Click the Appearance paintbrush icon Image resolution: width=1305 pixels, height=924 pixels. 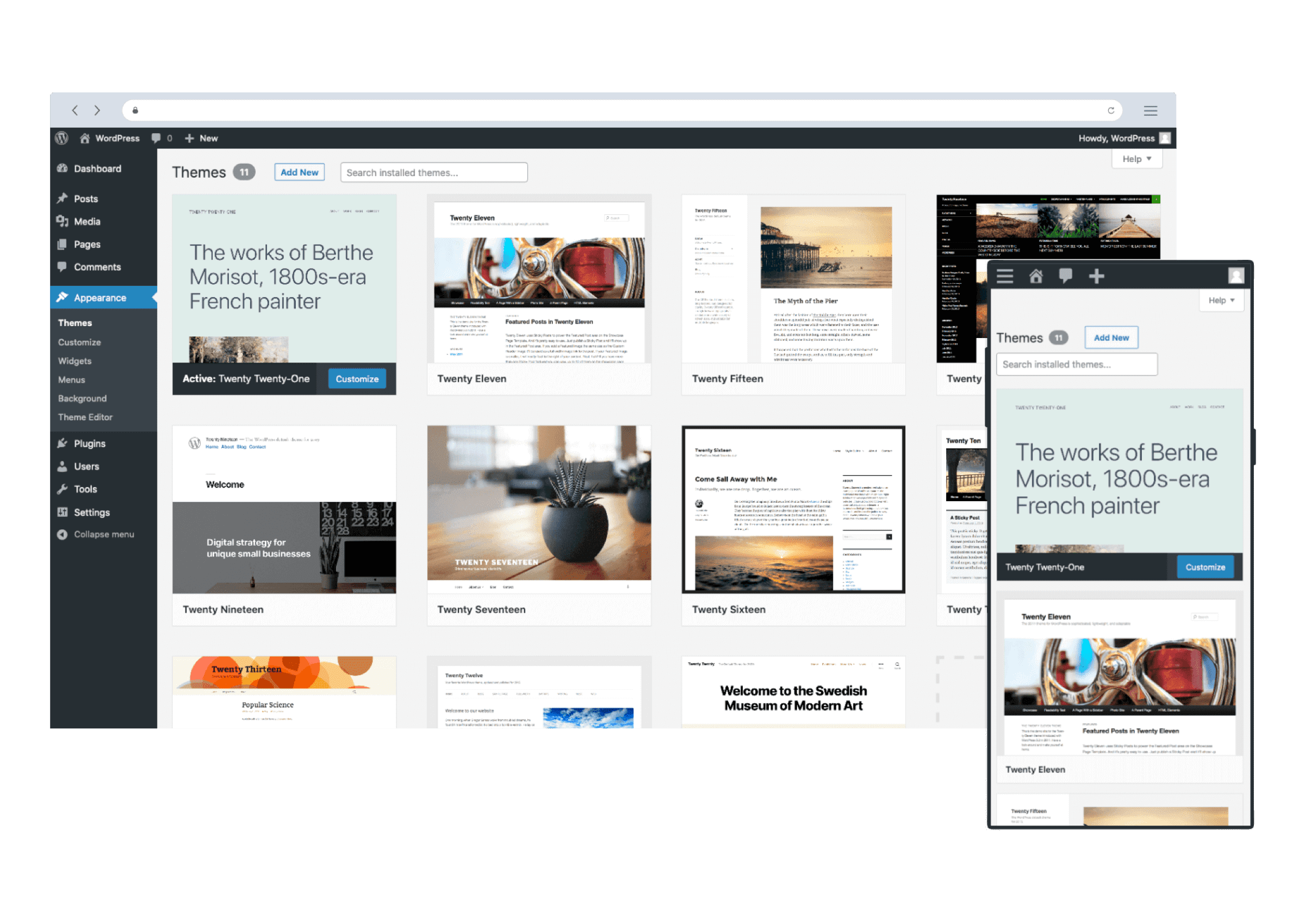(63, 297)
